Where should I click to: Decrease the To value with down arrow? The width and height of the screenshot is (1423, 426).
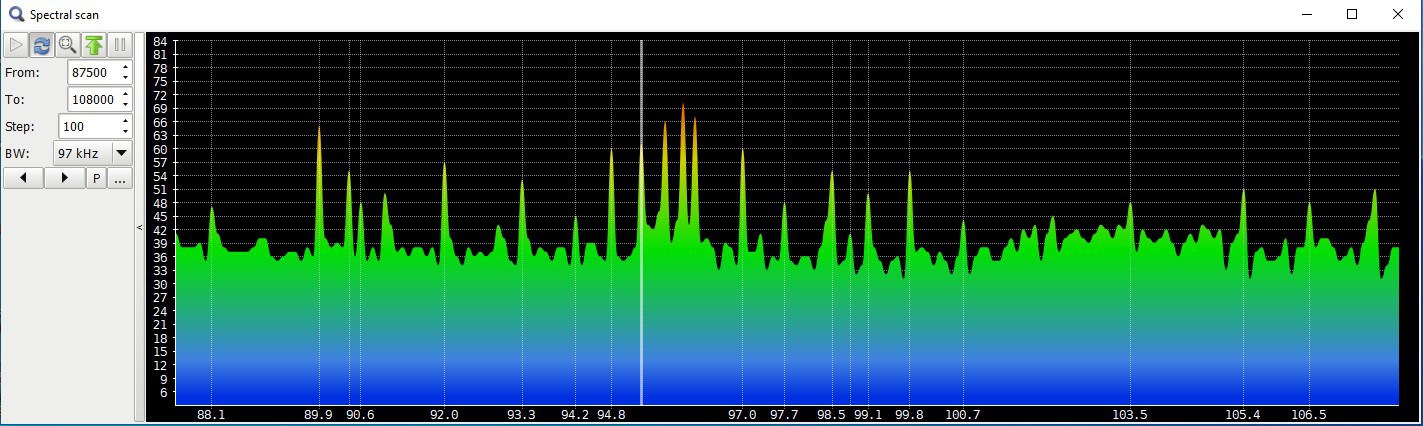click(125, 106)
